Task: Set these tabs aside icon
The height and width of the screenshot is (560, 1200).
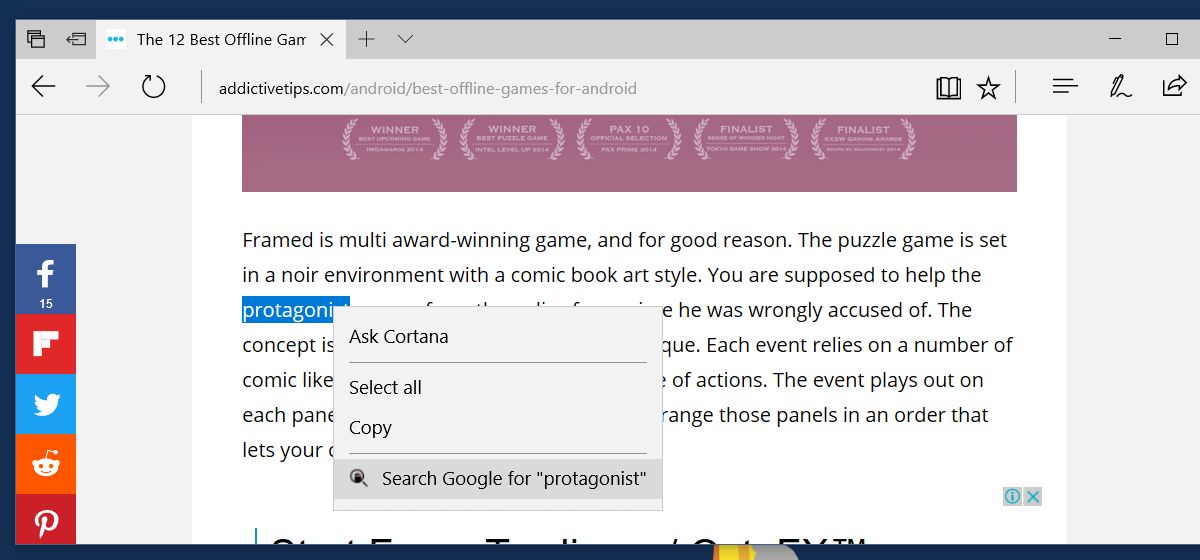Action: (x=76, y=39)
